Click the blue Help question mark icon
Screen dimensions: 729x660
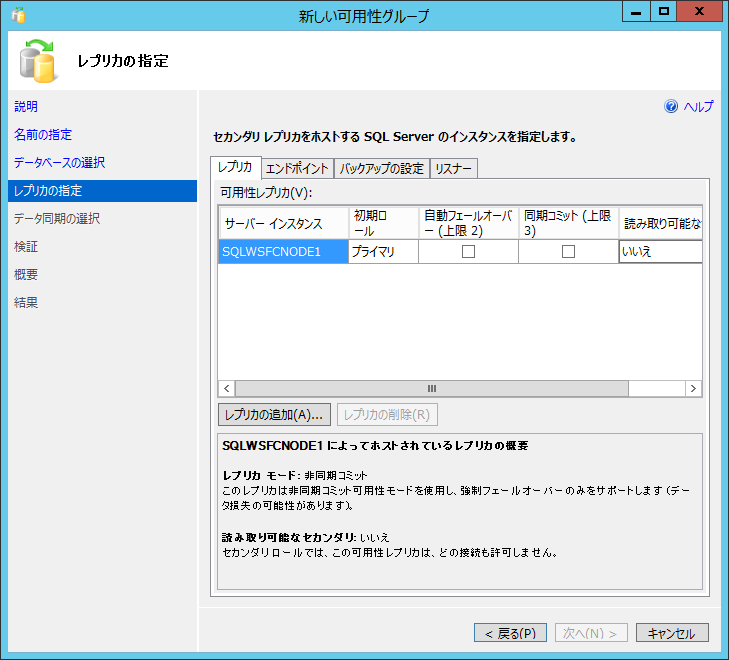[671, 106]
